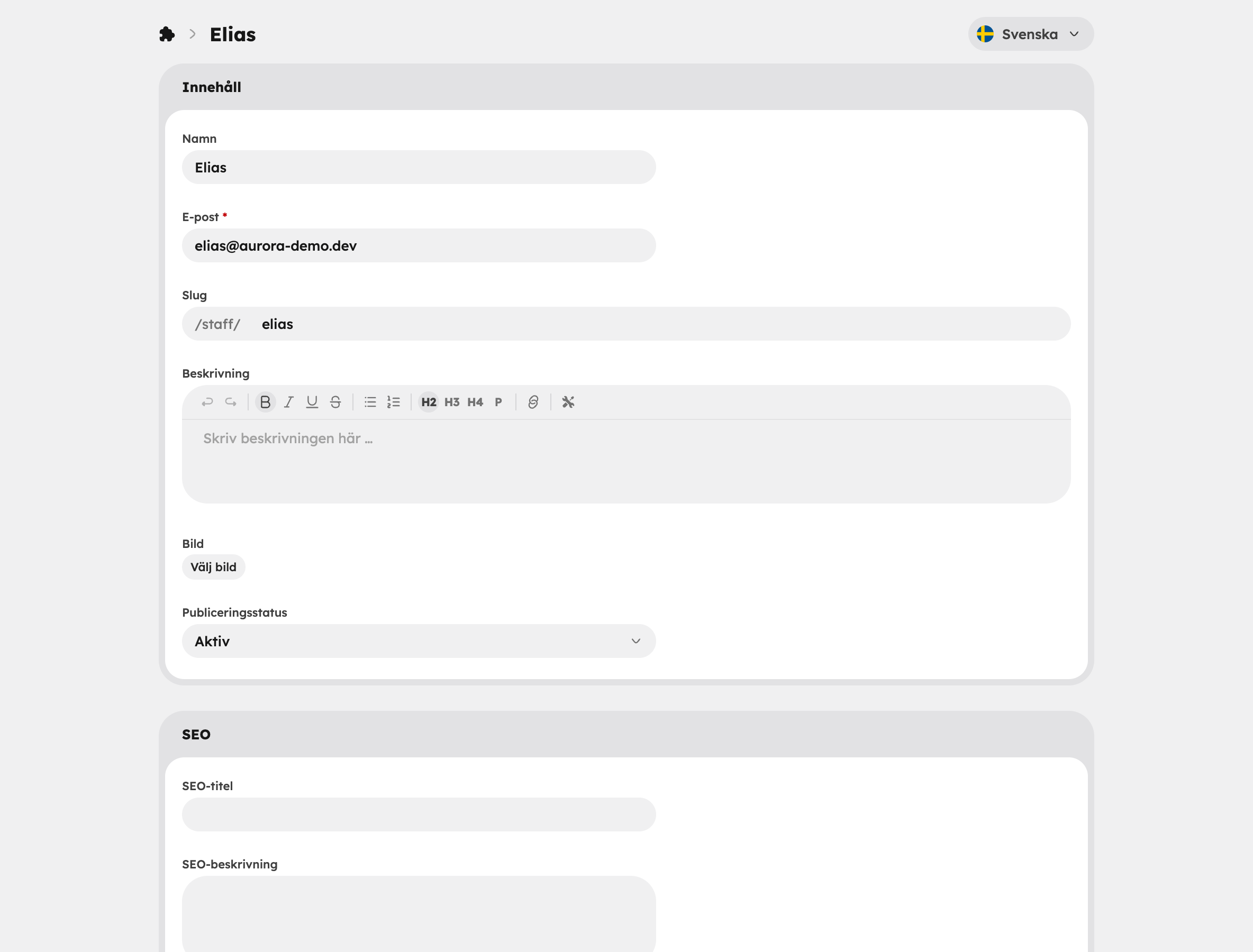Screen dimensions: 1253x952
Task: Click the E-post input field
Action: [x=419, y=245]
